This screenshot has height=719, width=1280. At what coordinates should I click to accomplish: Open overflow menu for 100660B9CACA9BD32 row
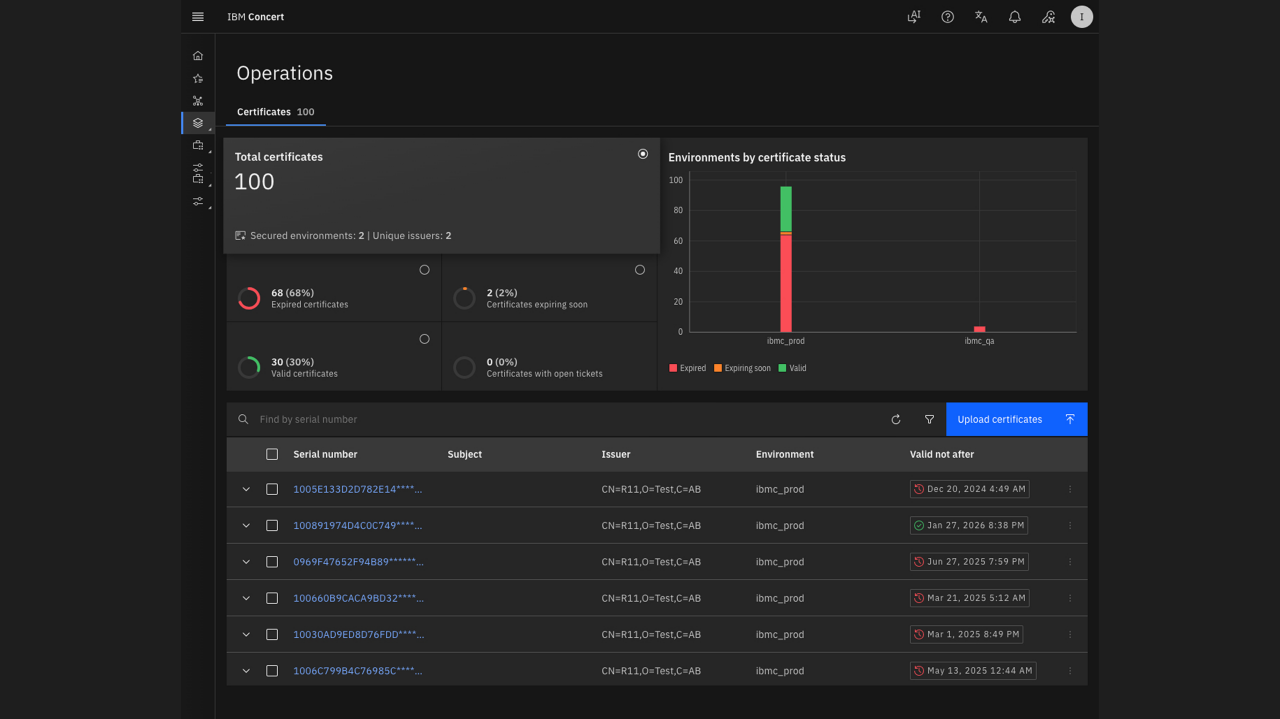click(1070, 598)
